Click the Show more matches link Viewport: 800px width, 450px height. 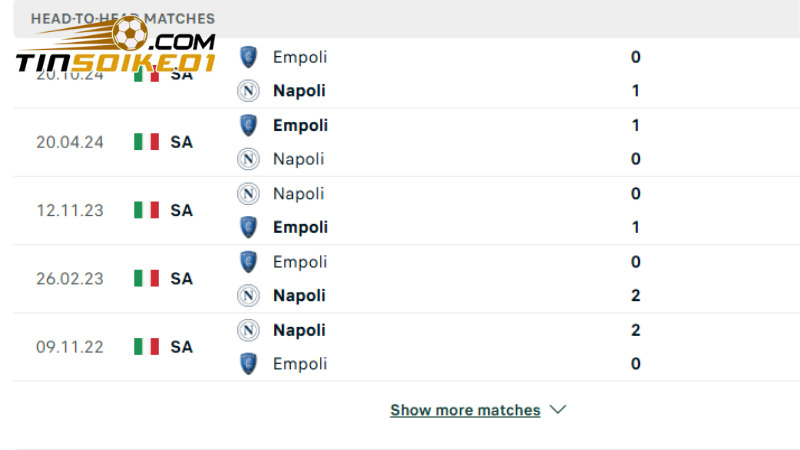click(465, 410)
